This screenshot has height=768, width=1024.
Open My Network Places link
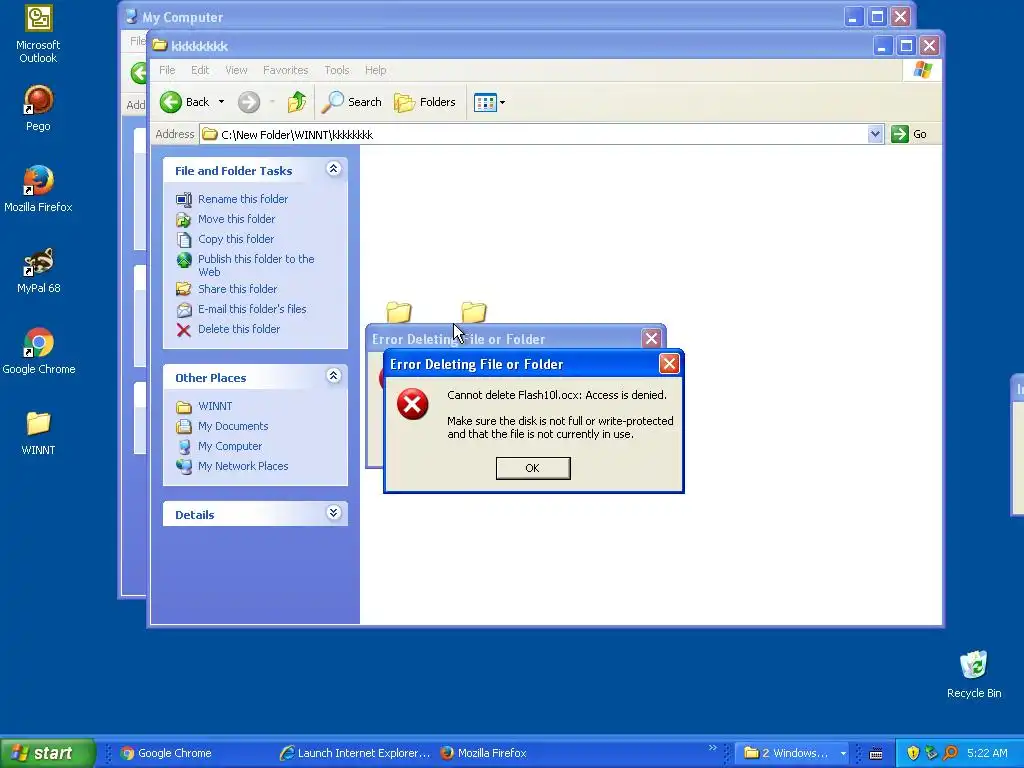(243, 466)
